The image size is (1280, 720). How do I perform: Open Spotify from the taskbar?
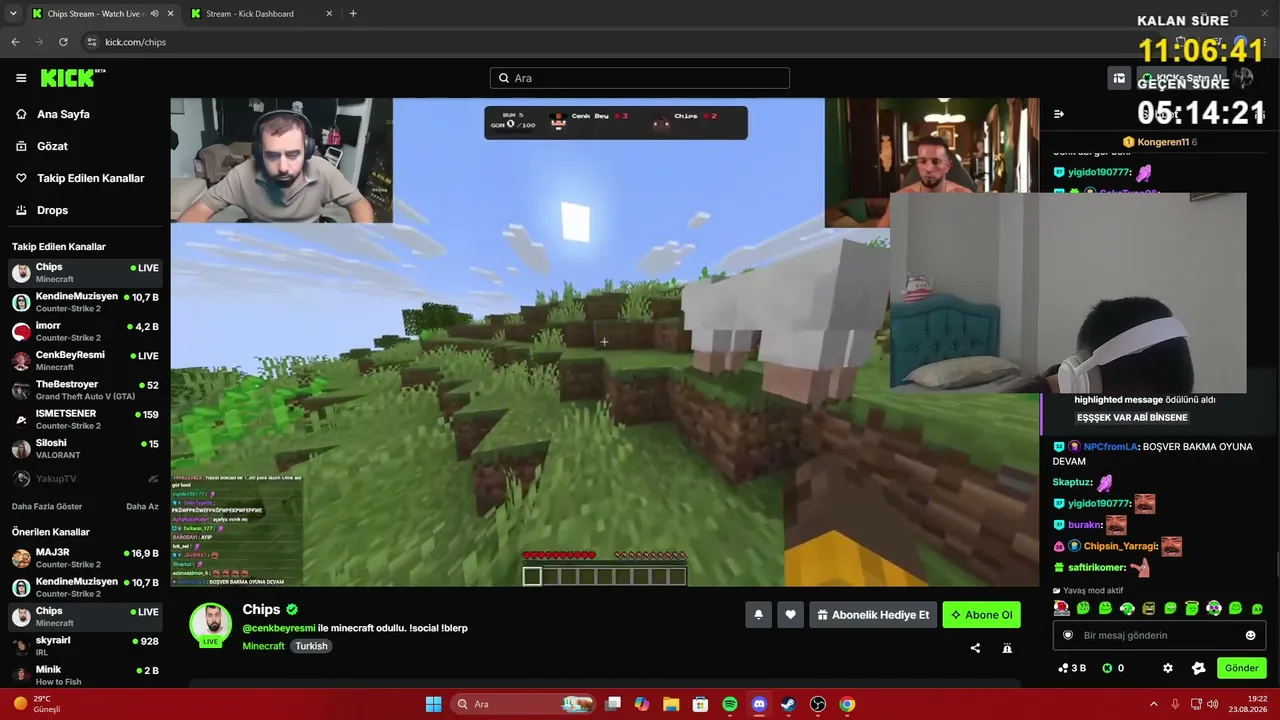(x=730, y=704)
